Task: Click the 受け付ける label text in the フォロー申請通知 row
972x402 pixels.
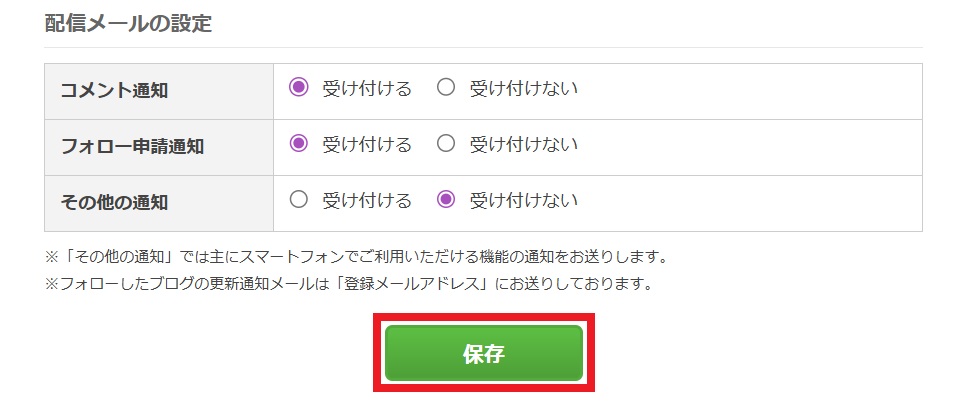Action: [x=367, y=145]
